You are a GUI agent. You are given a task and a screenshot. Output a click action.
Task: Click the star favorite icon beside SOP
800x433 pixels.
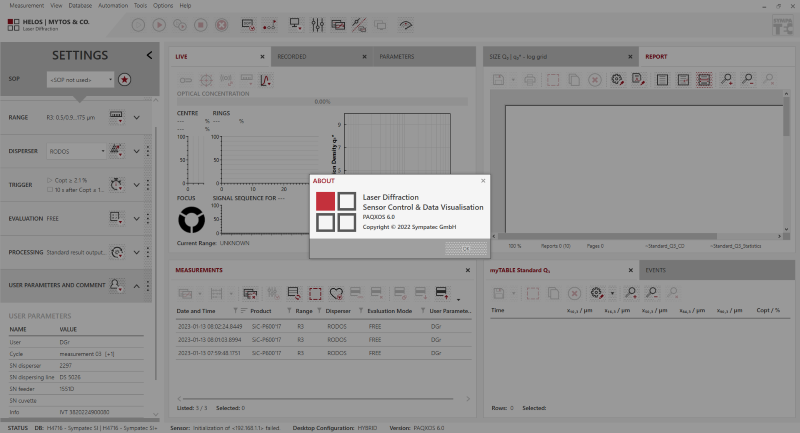pos(124,80)
